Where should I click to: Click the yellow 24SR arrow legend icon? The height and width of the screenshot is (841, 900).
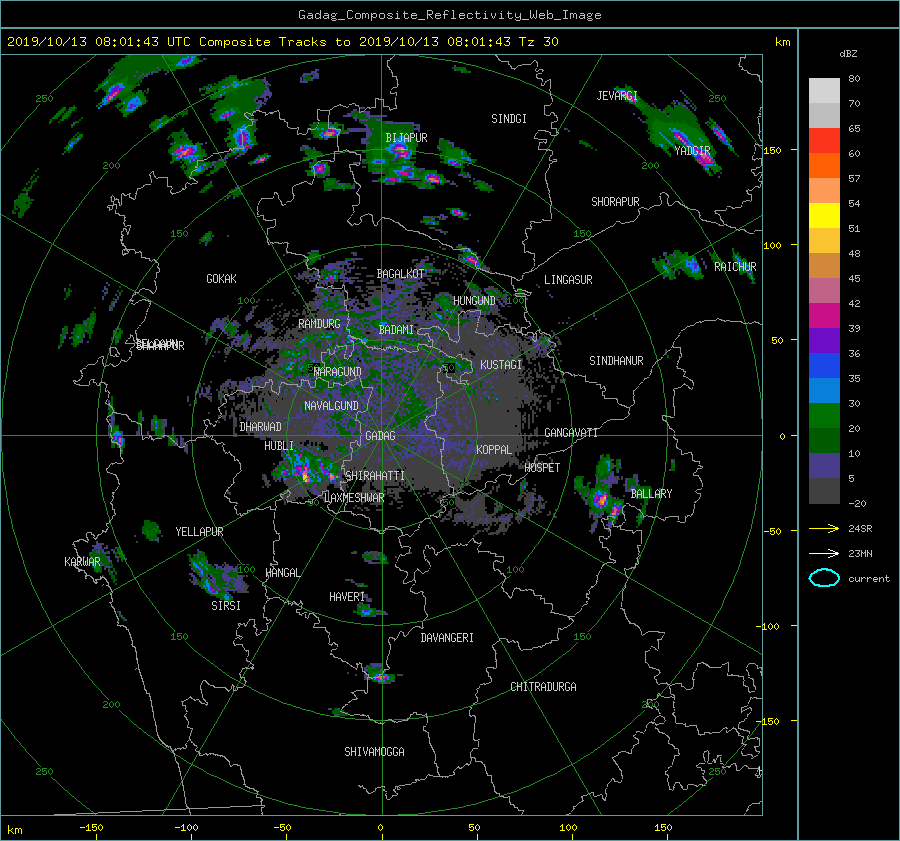(824, 528)
